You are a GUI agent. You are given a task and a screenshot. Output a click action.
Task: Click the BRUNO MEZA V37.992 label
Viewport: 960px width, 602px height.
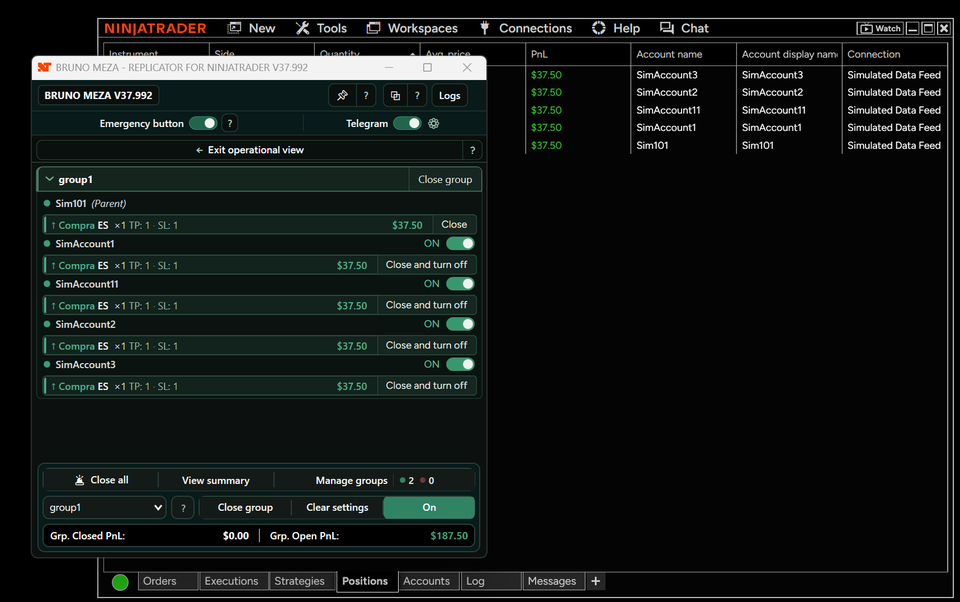pos(98,96)
